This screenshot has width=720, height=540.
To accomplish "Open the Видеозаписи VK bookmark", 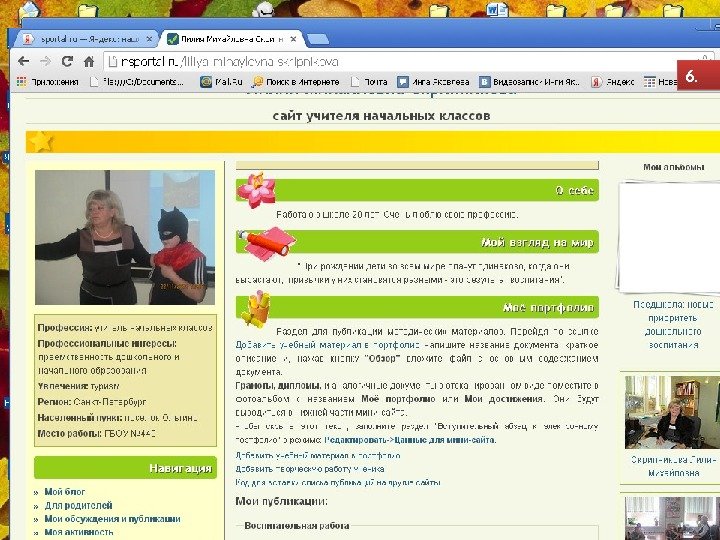I will pos(529,82).
